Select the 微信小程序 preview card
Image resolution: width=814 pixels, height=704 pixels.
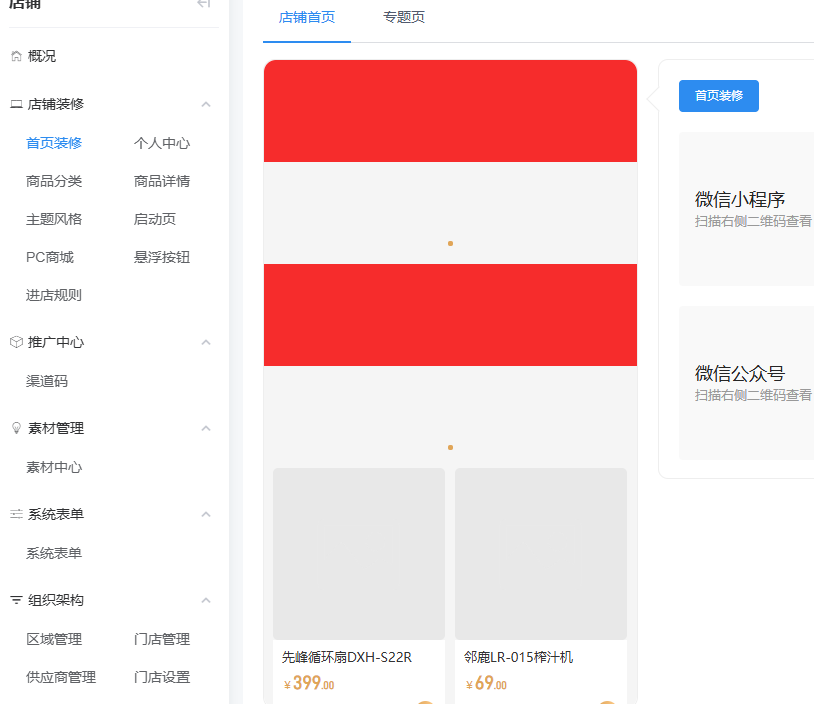click(746, 208)
